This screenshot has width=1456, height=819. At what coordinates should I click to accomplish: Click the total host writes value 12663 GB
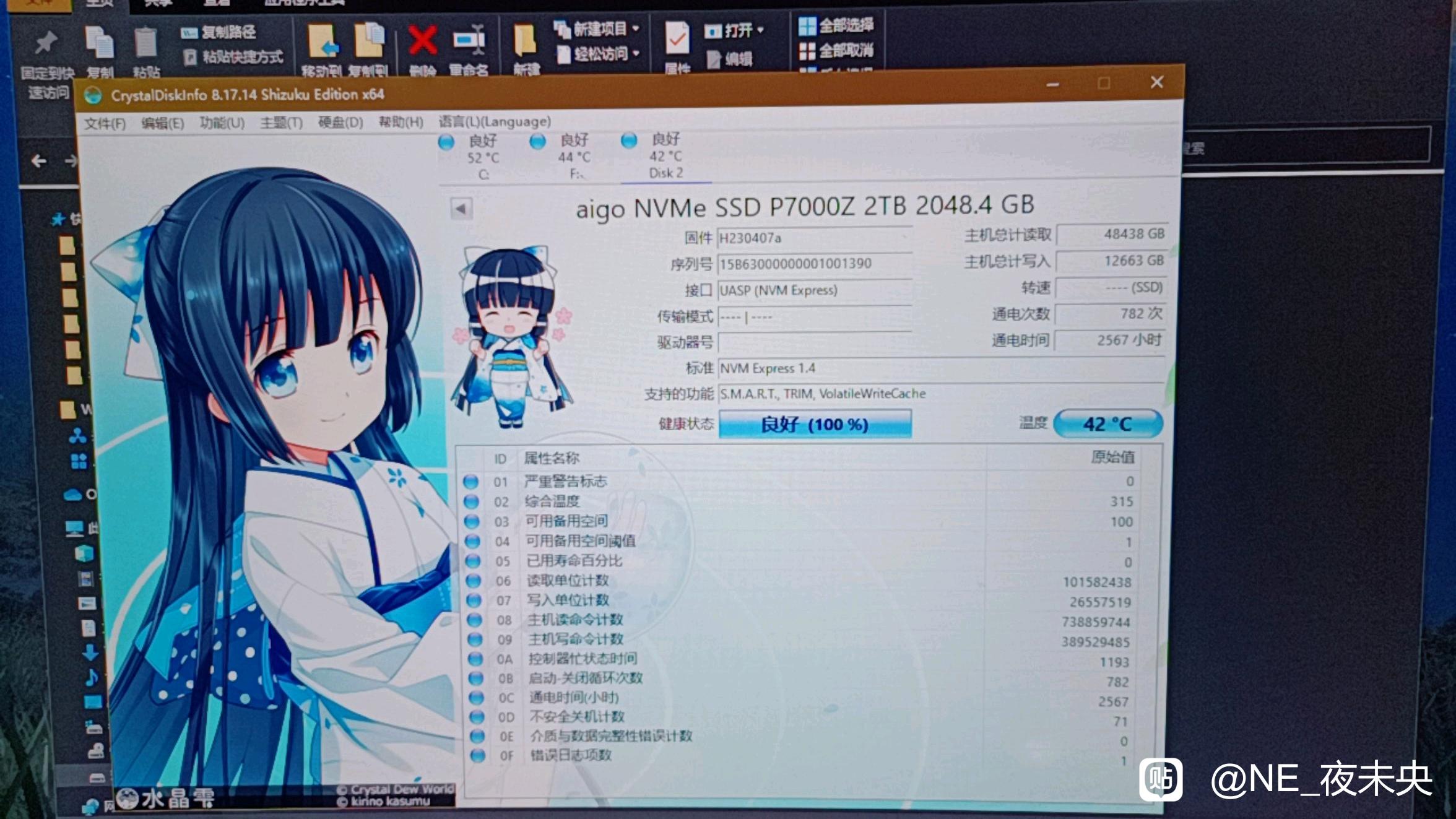[x=1112, y=261]
